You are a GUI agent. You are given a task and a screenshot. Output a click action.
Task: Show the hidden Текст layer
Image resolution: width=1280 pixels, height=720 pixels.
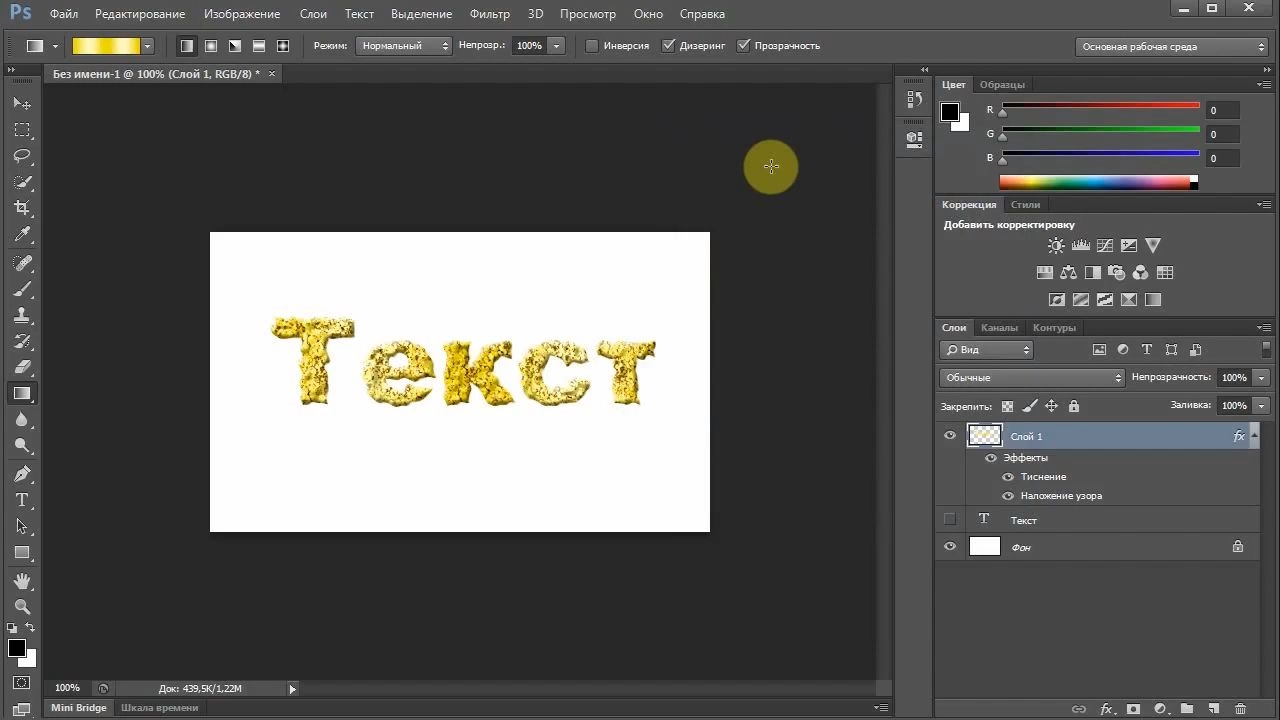(950, 520)
